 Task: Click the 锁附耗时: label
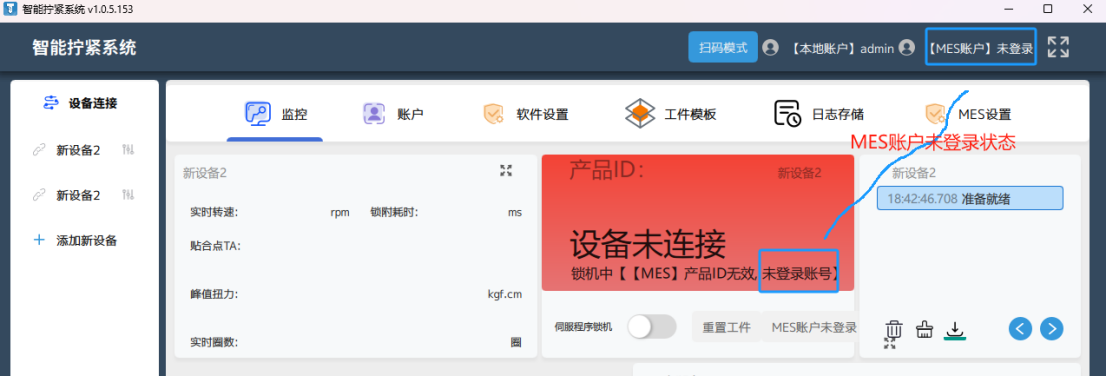coord(394,212)
